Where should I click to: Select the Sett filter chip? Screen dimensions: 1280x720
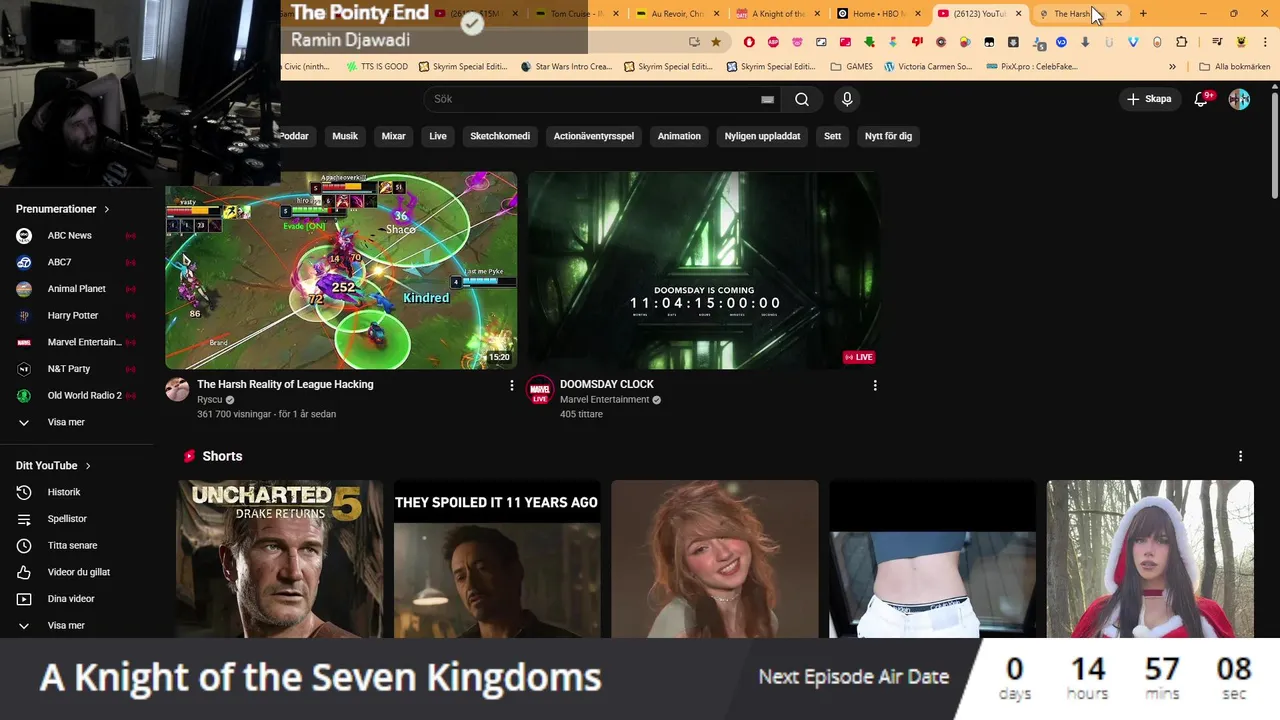click(833, 136)
